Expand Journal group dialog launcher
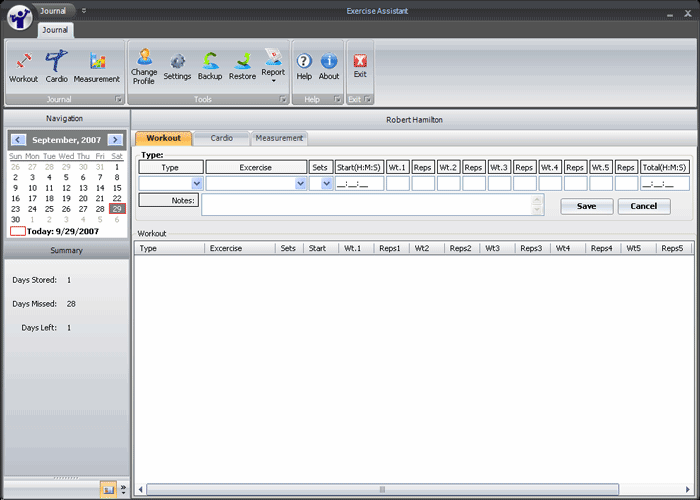Viewport: 700px width, 500px height. coord(118,100)
